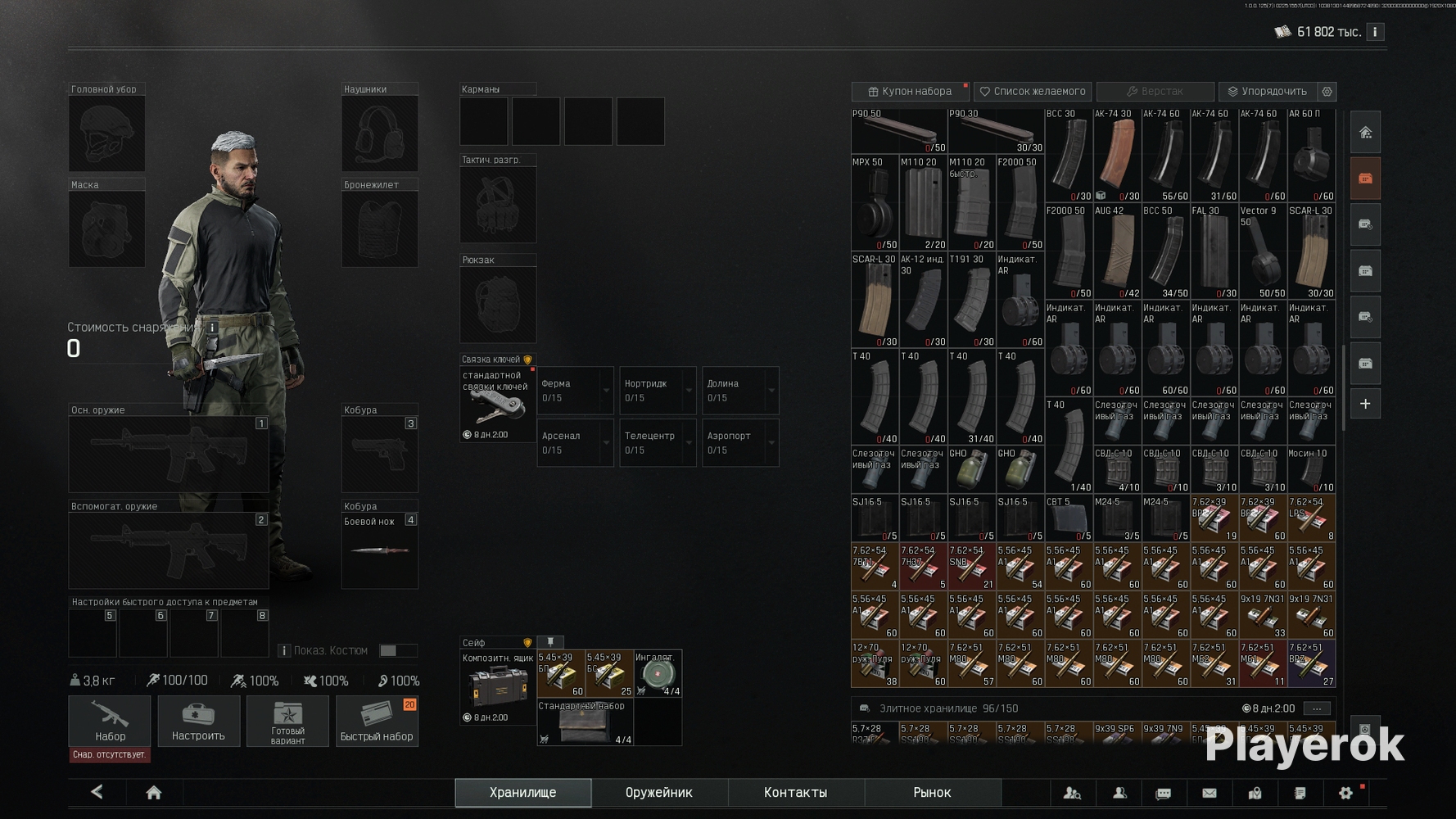The image size is (1456, 819).
Task: Expand the Аэропорт key dropdown
Action: pos(771,443)
